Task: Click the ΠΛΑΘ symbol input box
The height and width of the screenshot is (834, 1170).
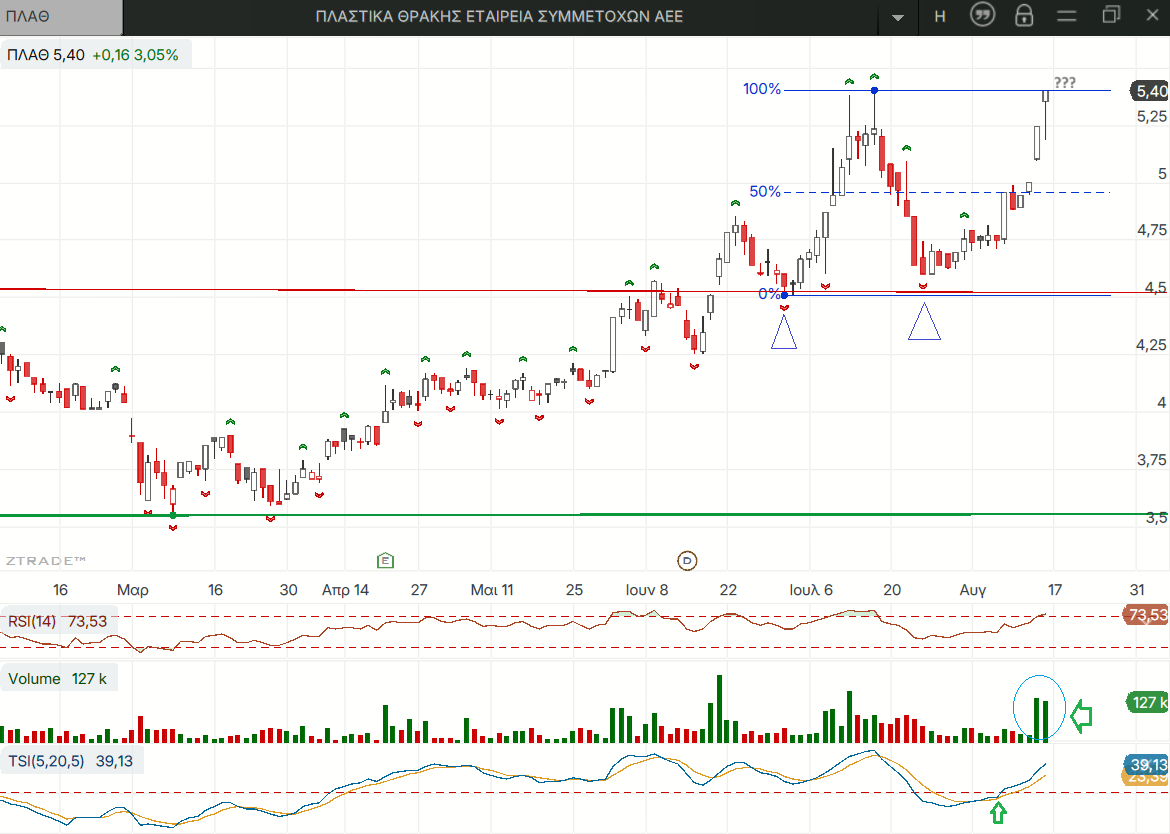Action: coord(61,17)
